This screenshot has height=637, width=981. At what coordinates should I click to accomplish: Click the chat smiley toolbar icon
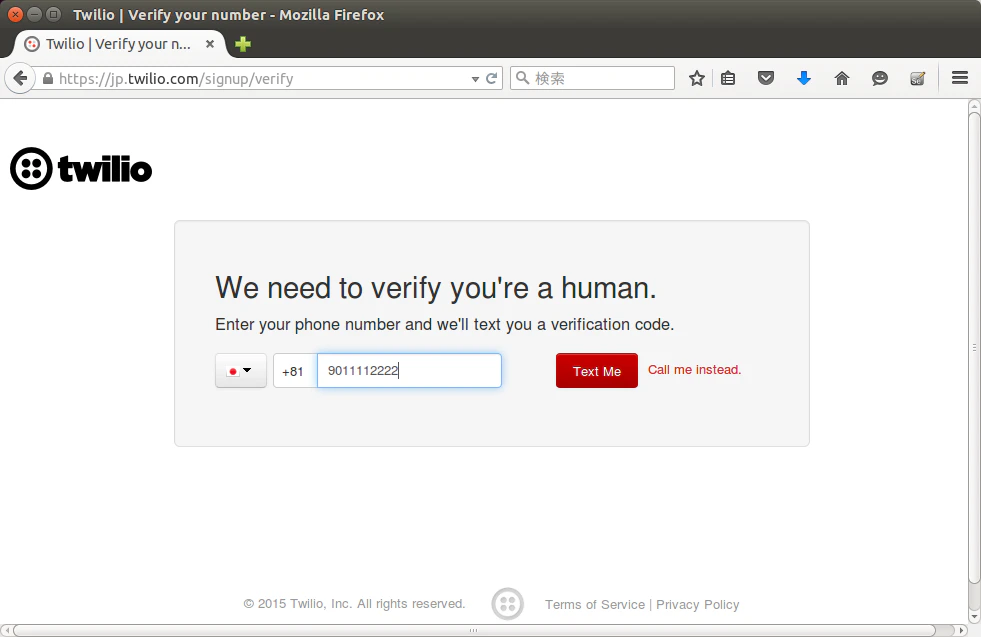880,78
